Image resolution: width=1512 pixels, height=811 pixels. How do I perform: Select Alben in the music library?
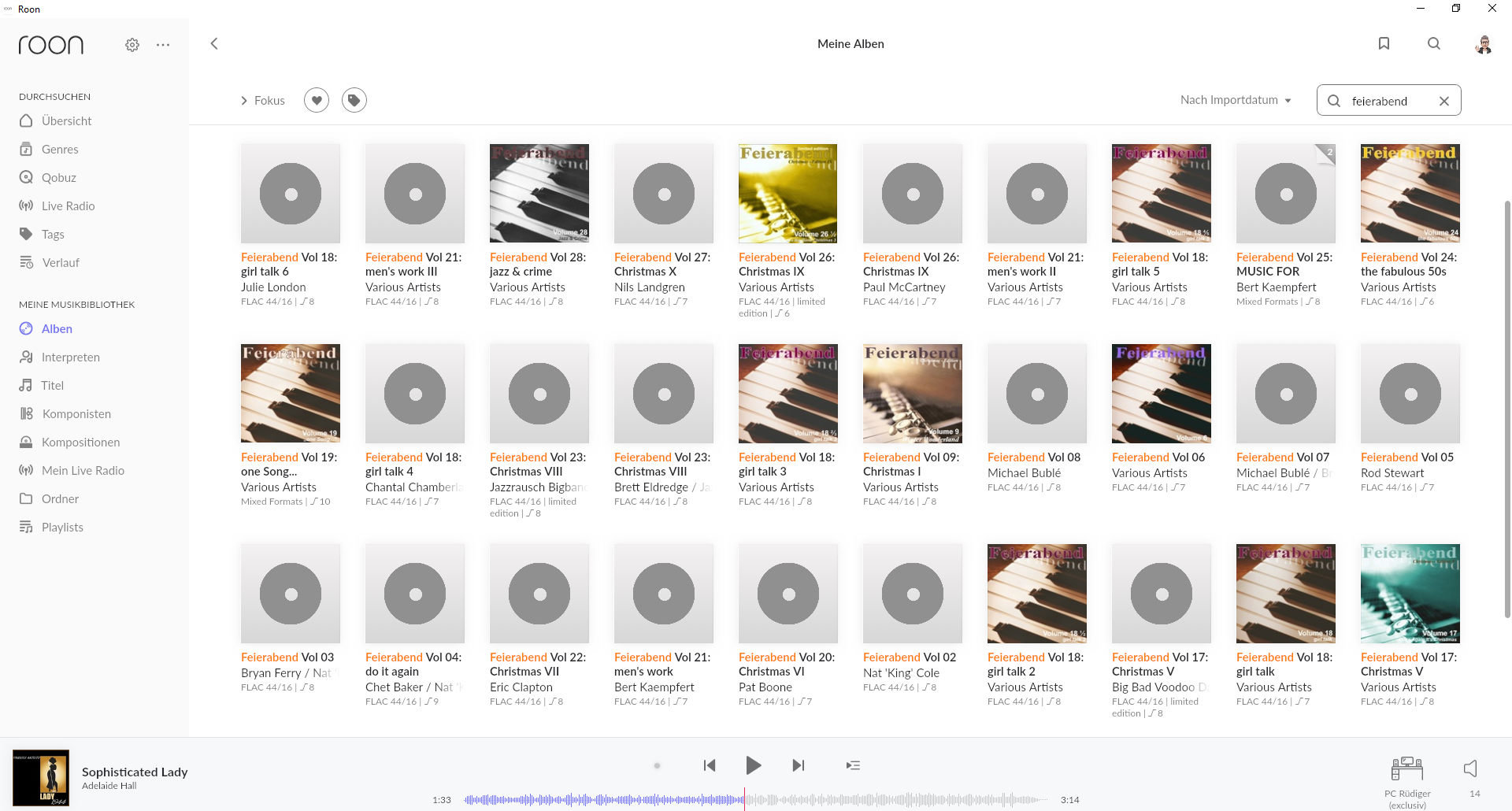coord(57,328)
